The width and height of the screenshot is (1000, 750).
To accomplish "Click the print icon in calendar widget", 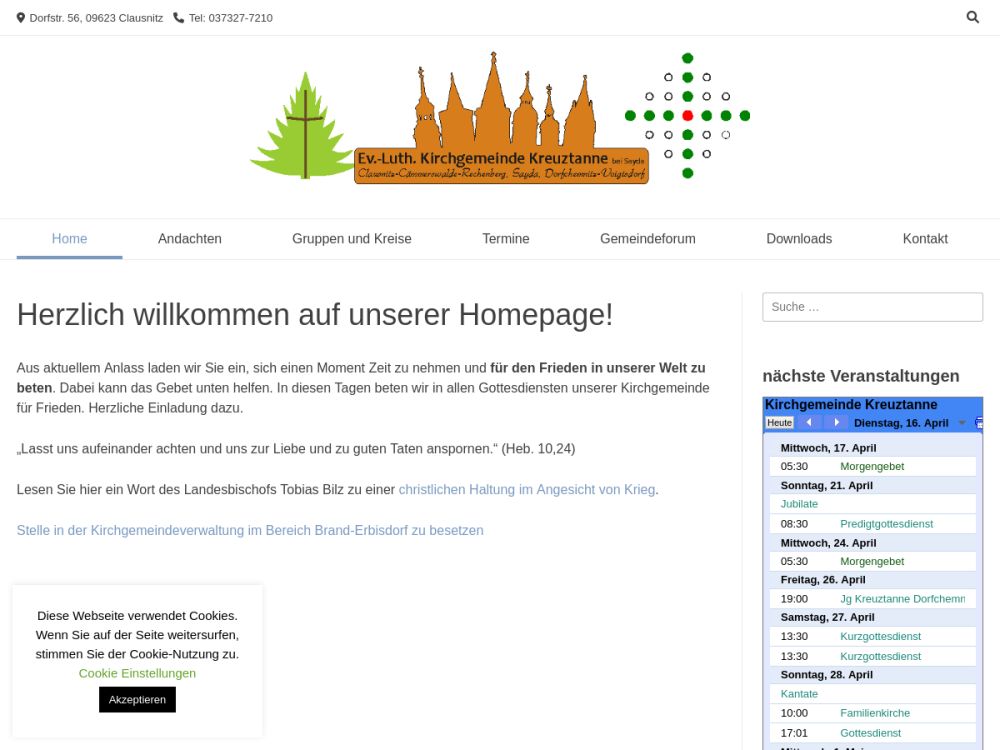I will 978,423.
